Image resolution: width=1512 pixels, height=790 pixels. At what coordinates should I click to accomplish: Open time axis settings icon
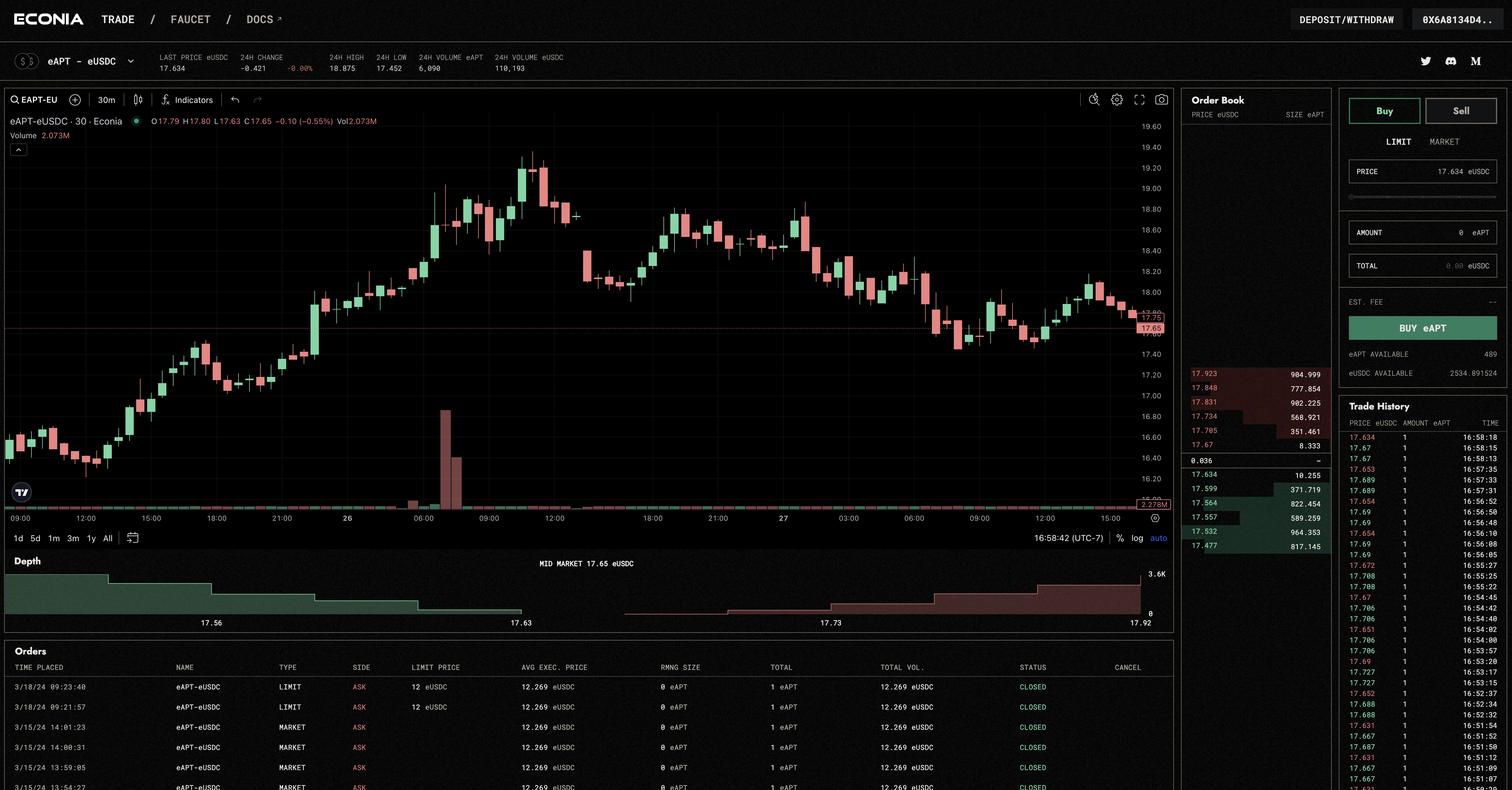coord(1155,518)
